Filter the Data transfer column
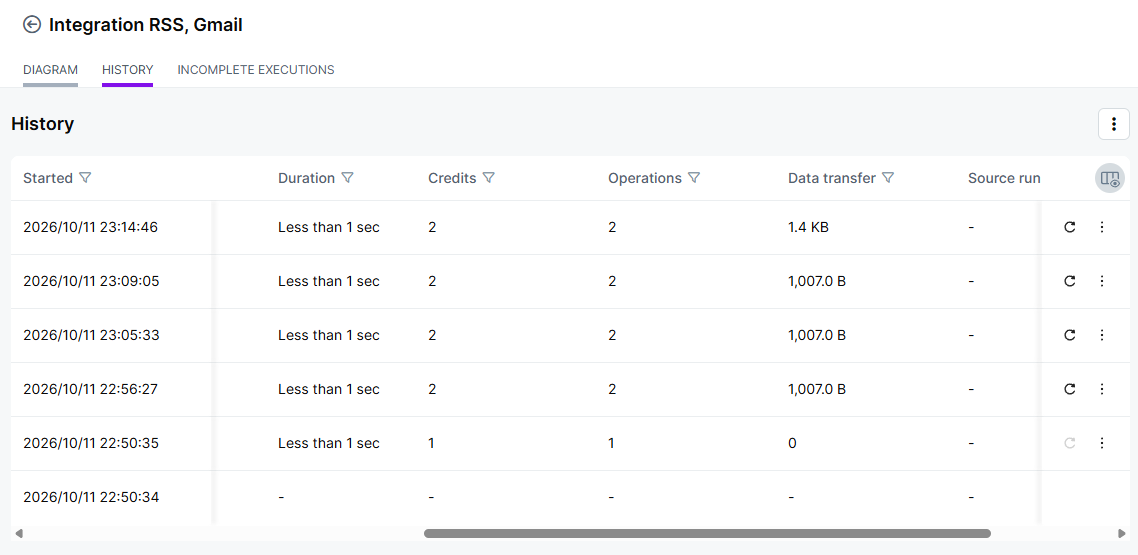1138x555 pixels. (x=888, y=178)
